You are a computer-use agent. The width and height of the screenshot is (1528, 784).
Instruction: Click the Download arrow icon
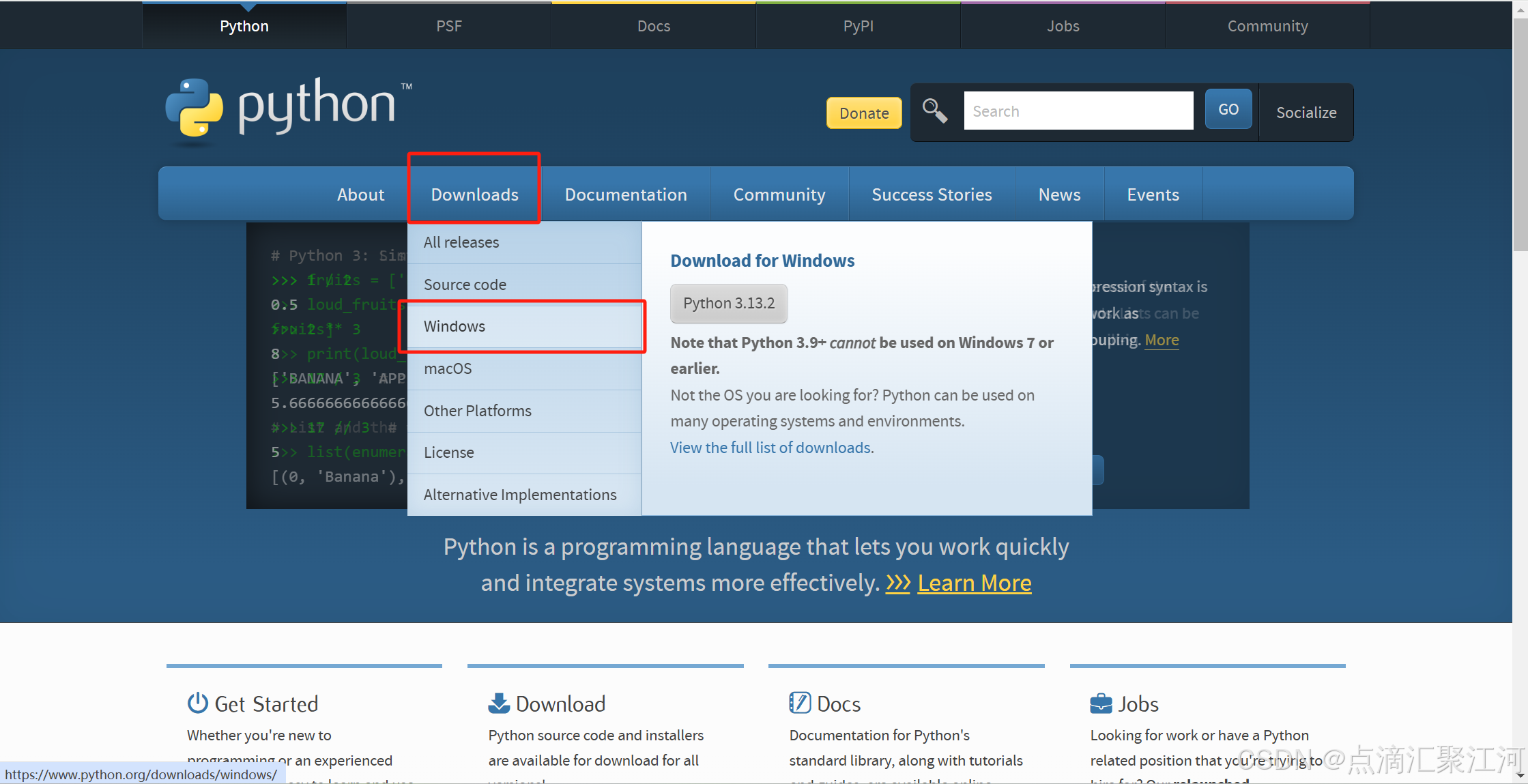pyautogui.click(x=499, y=703)
